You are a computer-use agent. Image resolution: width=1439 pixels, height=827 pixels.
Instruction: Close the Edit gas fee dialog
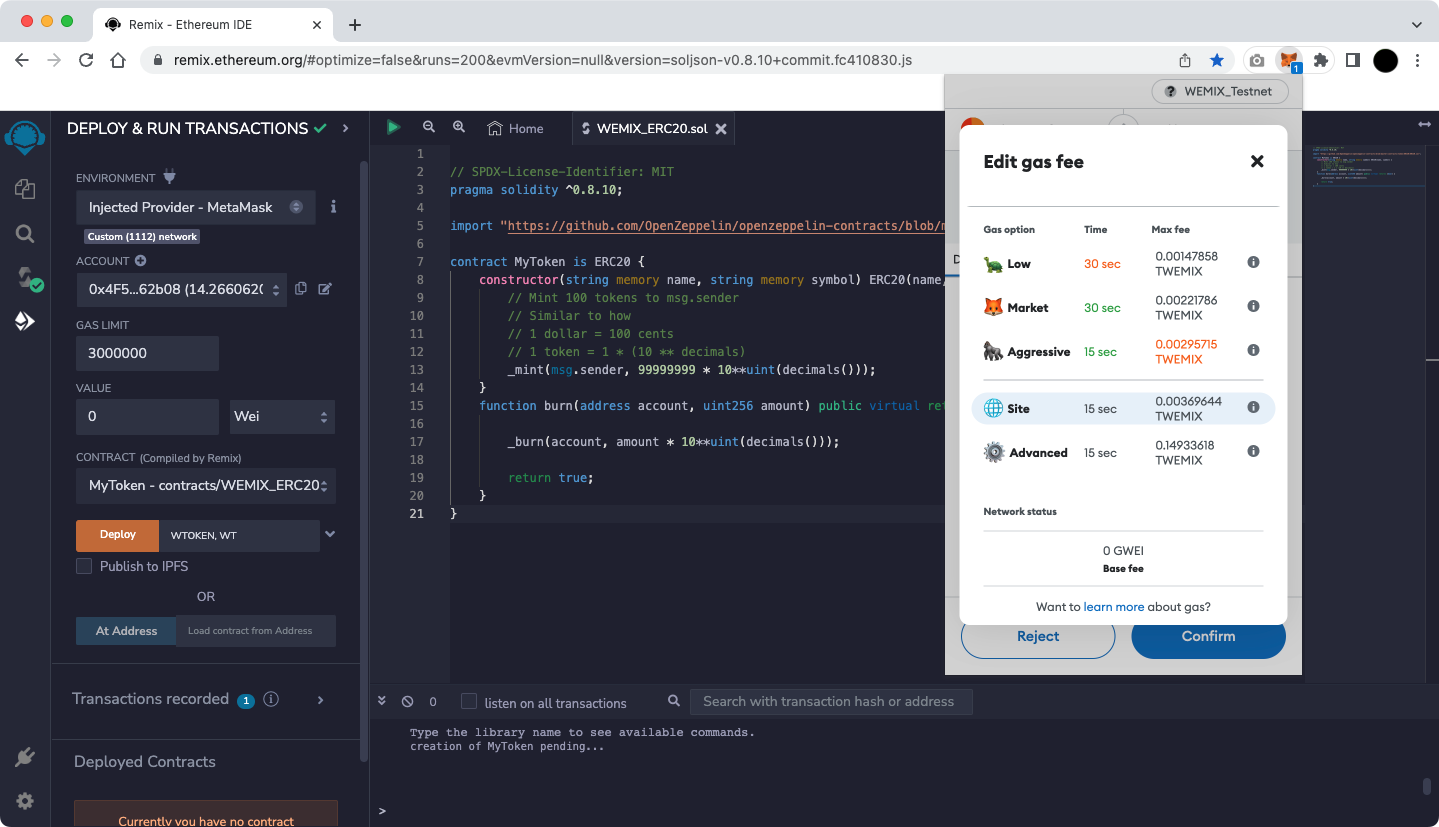tap(1257, 161)
